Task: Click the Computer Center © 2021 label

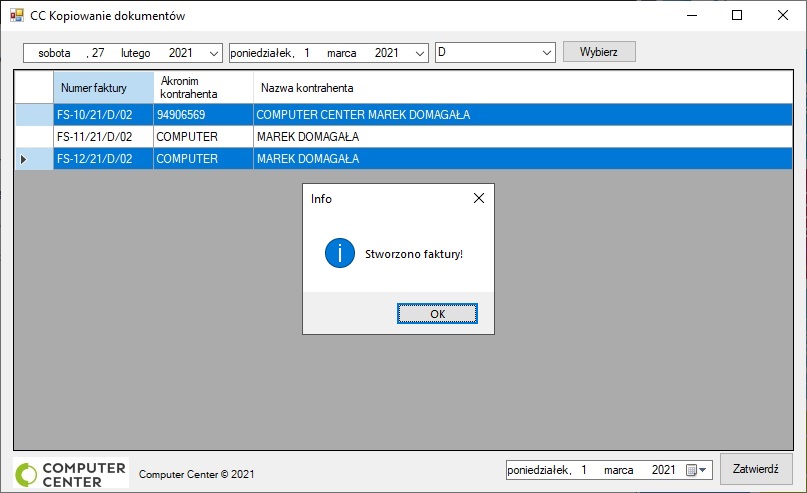Action: (x=197, y=474)
